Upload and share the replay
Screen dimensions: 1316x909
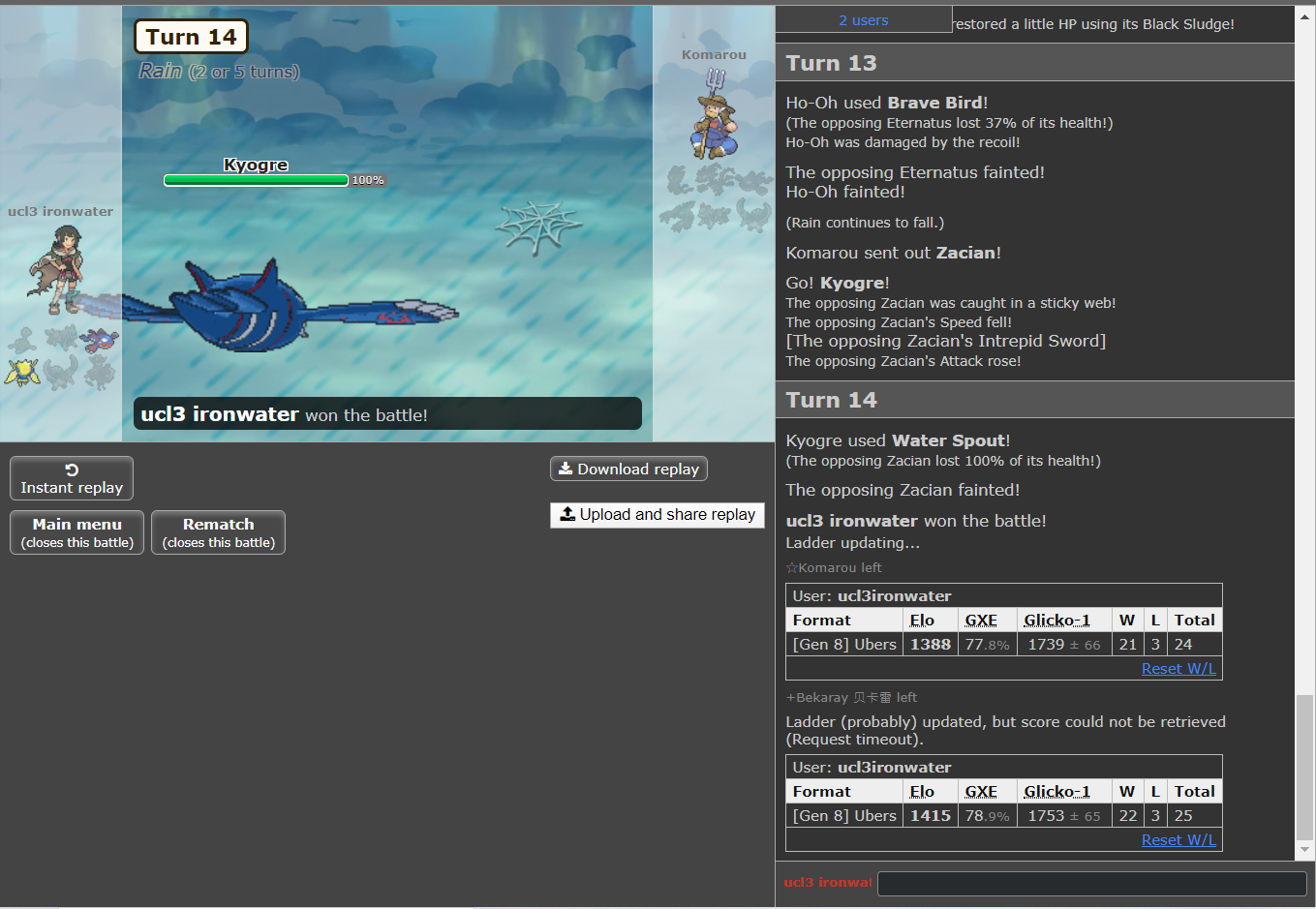658,515
